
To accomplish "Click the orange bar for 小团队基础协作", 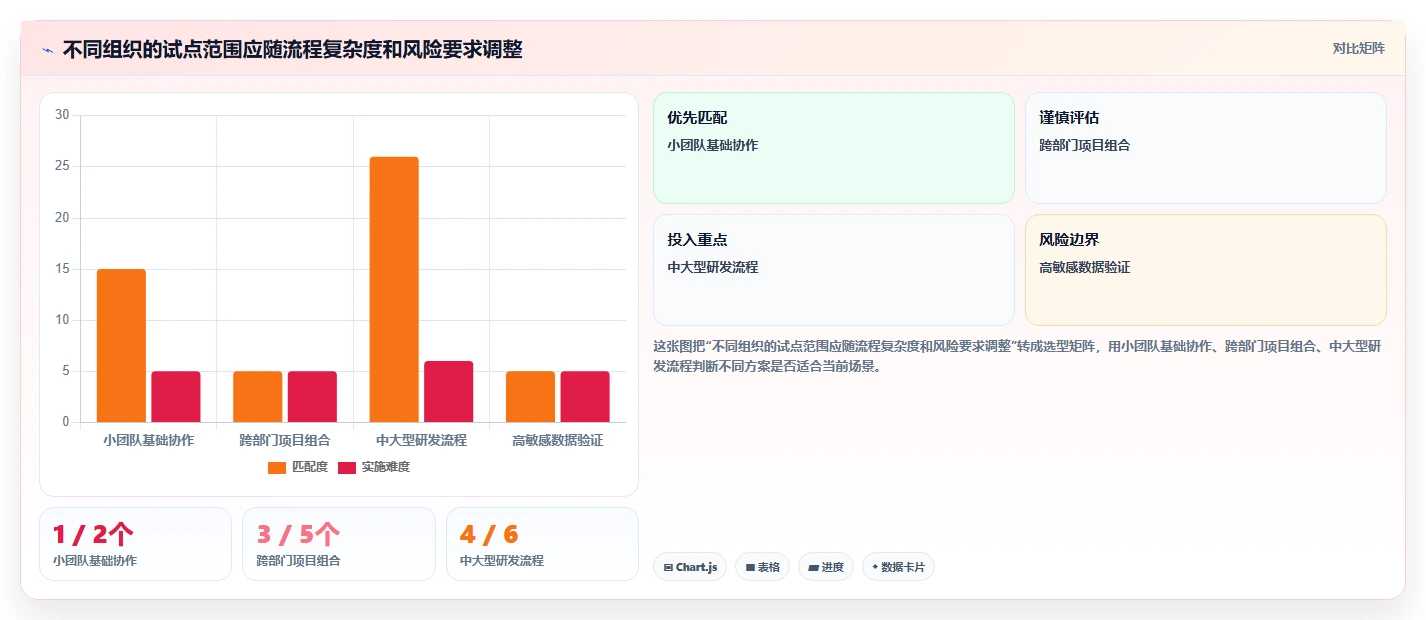I will 121,345.
